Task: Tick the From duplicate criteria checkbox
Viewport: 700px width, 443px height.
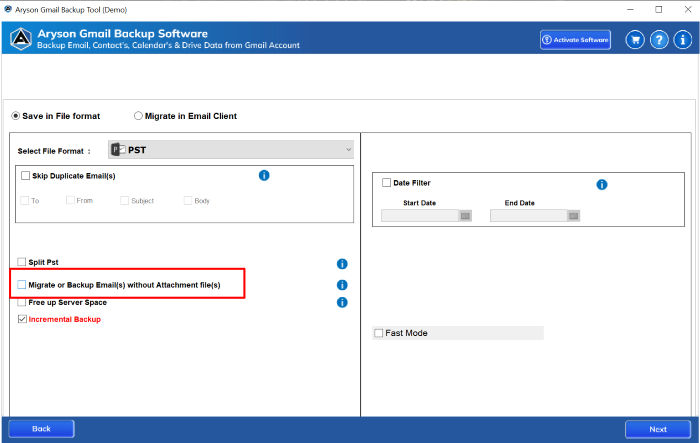Action: point(70,200)
